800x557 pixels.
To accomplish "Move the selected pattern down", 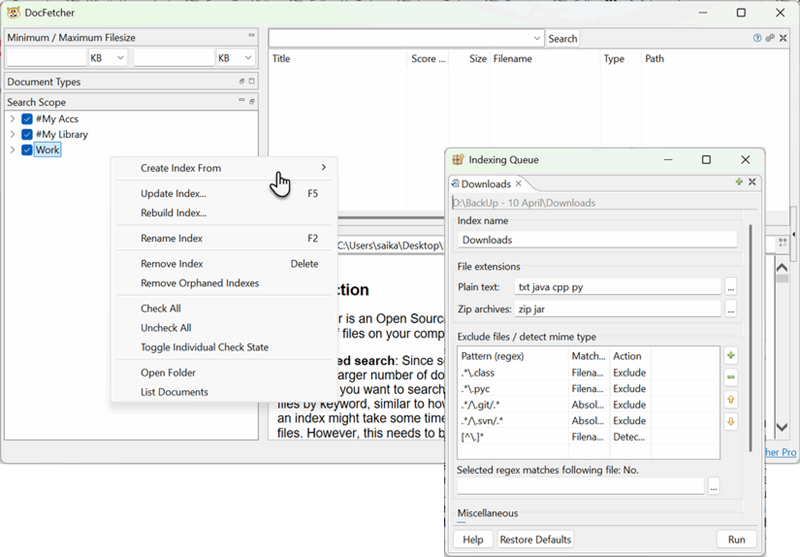I will (731, 422).
